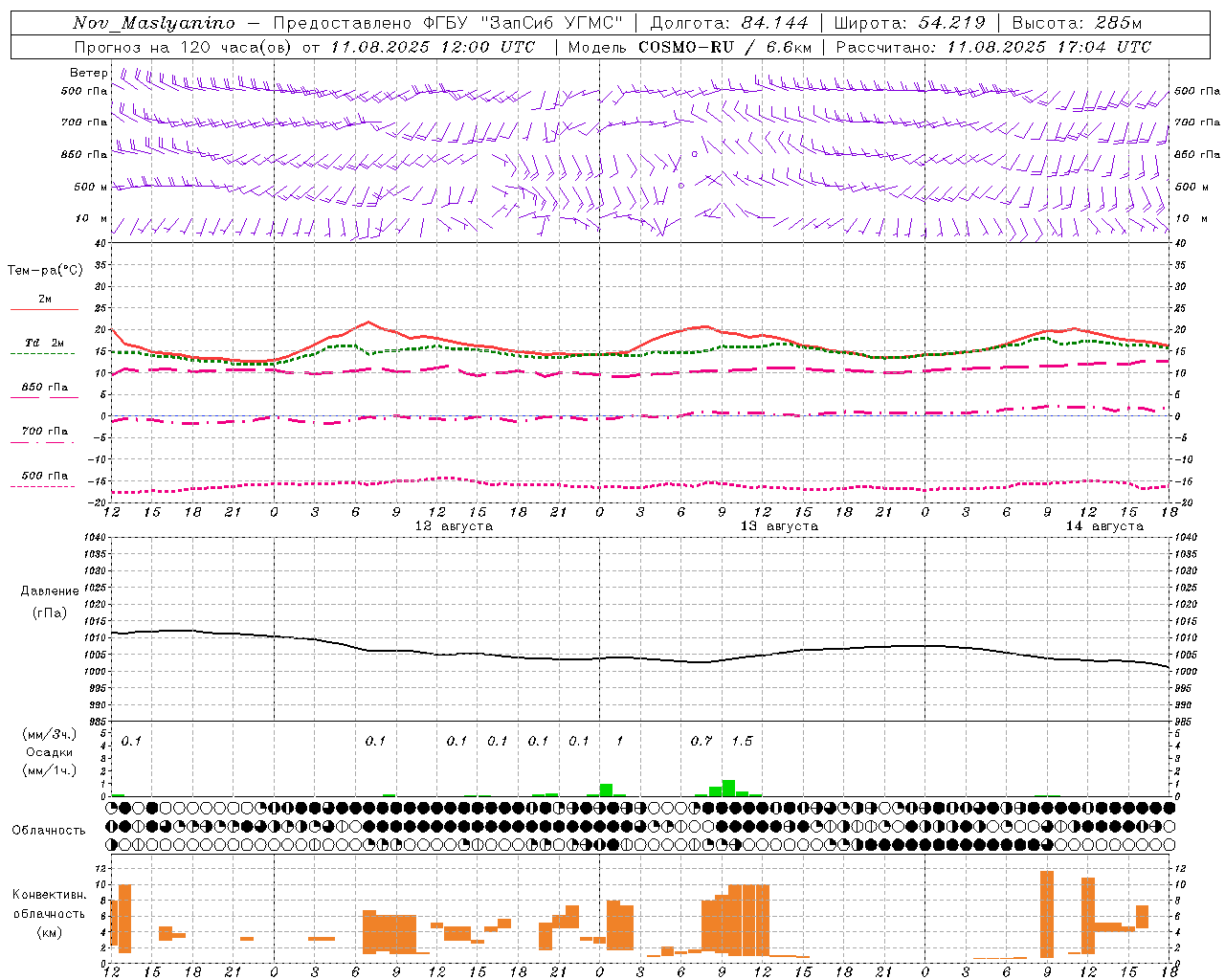Click the 'Ветер' wind panel label
The width and height of the screenshot is (1225, 980).
click(x=89, y=73)
